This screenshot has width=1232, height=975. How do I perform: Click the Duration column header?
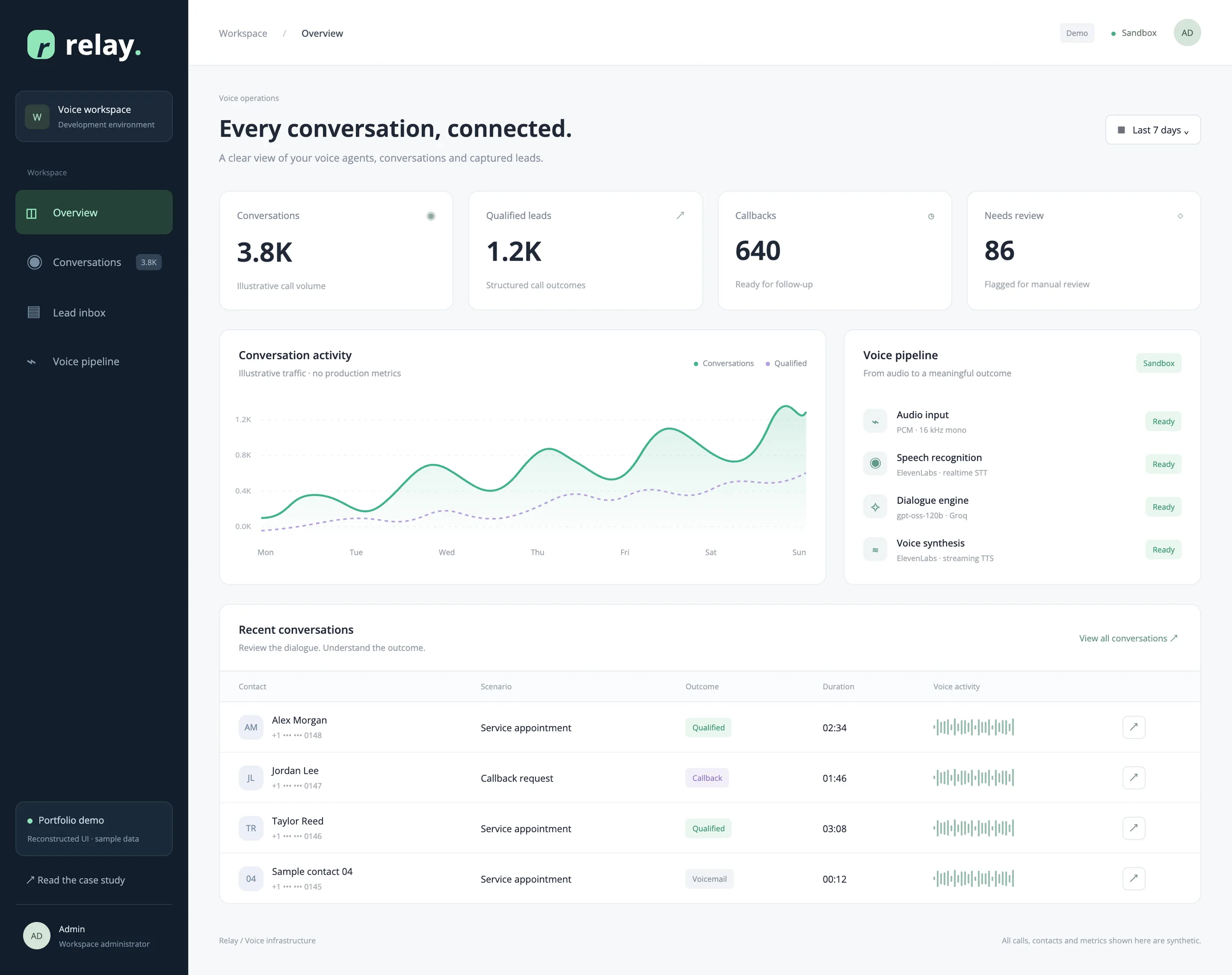coord(838,686)
